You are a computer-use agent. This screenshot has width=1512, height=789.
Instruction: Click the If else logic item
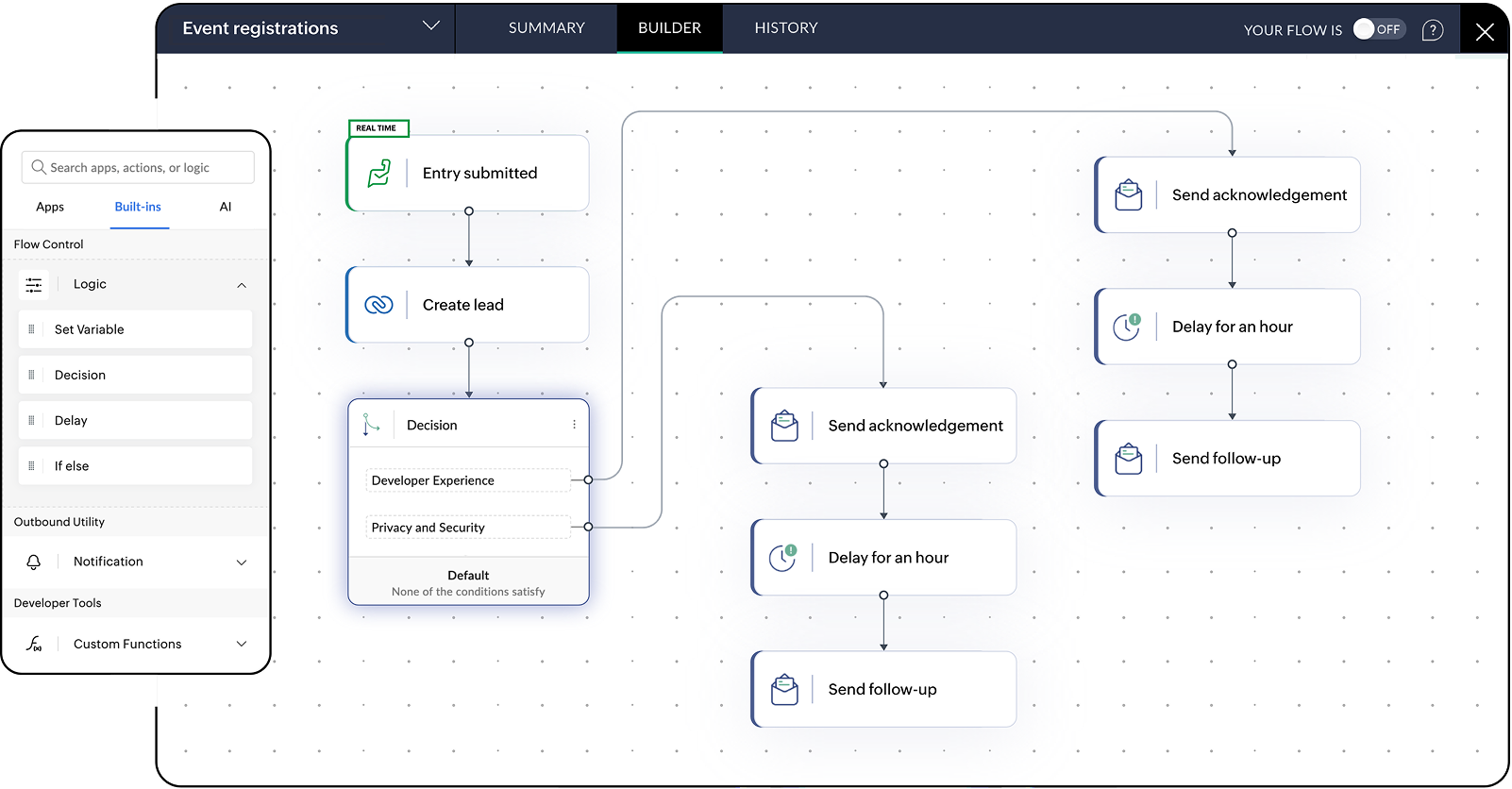point(136,465)
